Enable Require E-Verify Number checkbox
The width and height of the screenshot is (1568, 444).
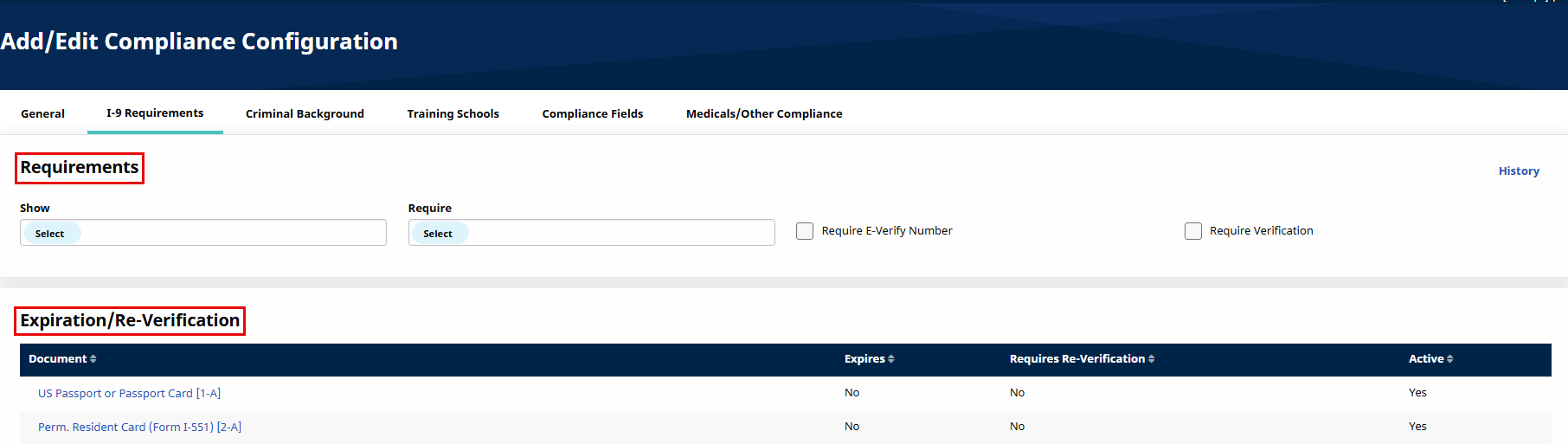[x=805, y=231]
